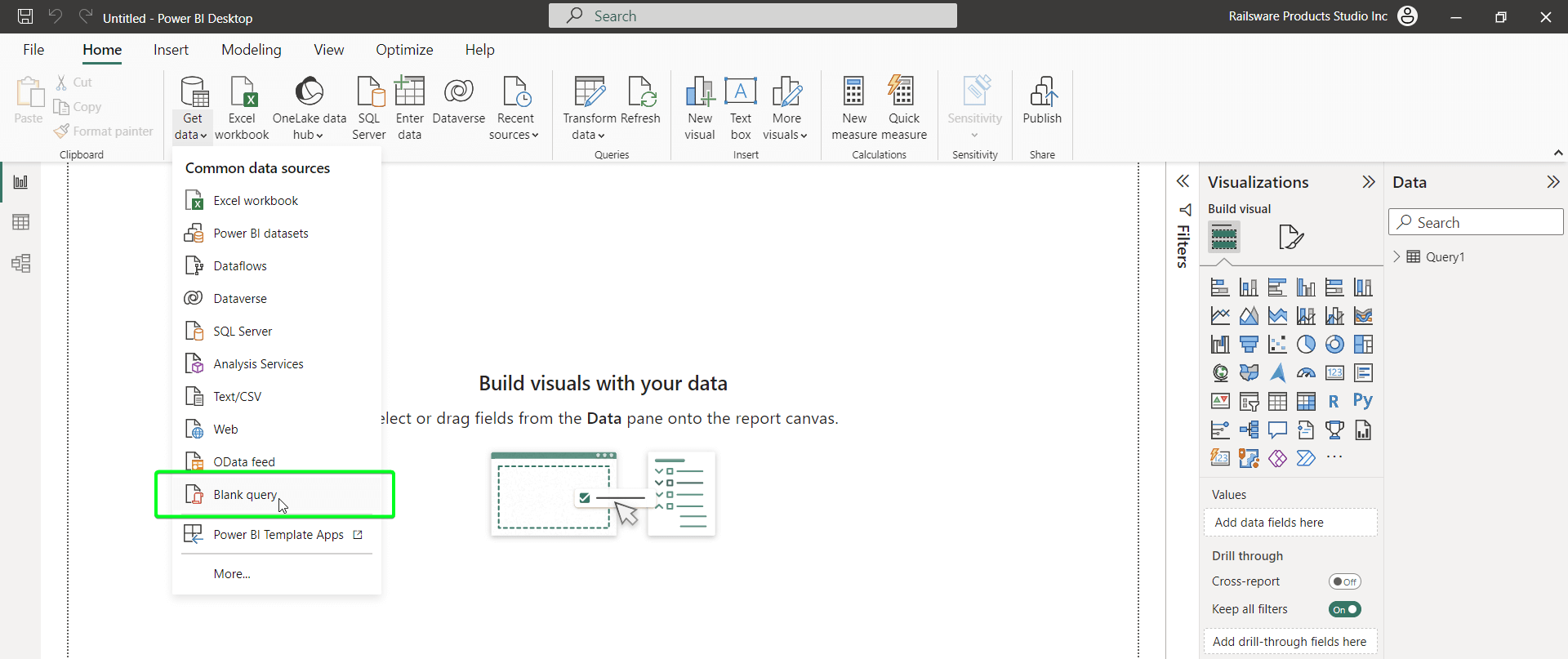Select the Treemap visualization
Viewport: 1568px width, 659px height.
click(1363, 345)
